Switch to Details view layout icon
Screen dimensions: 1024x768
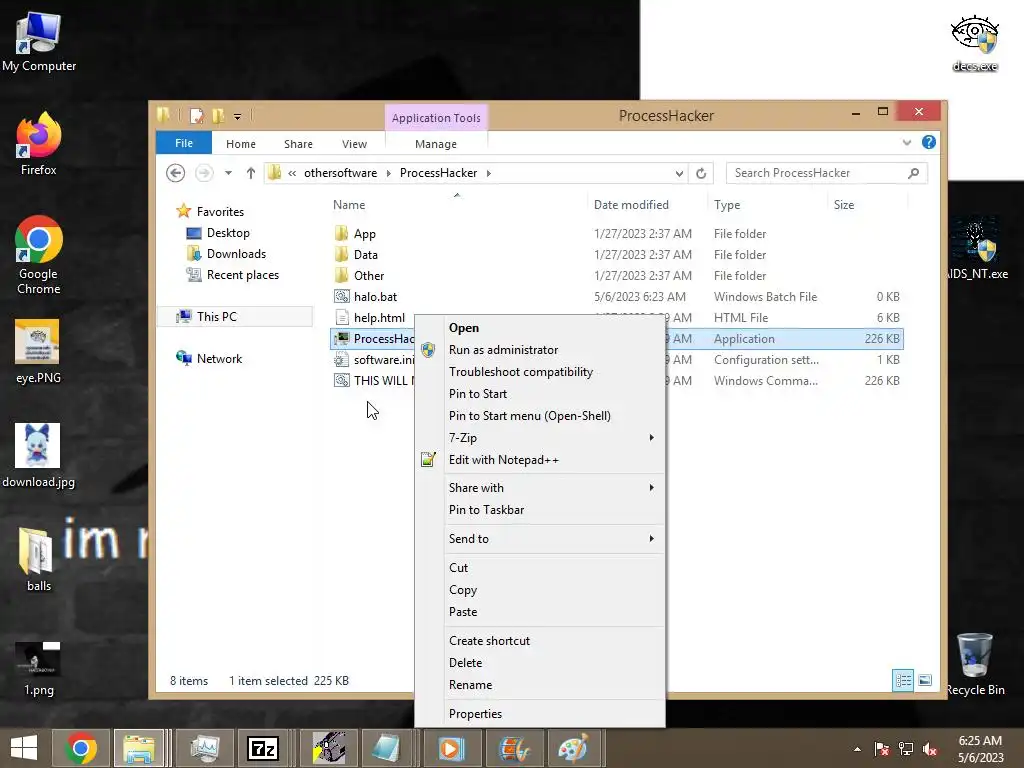tap(903, 680)
